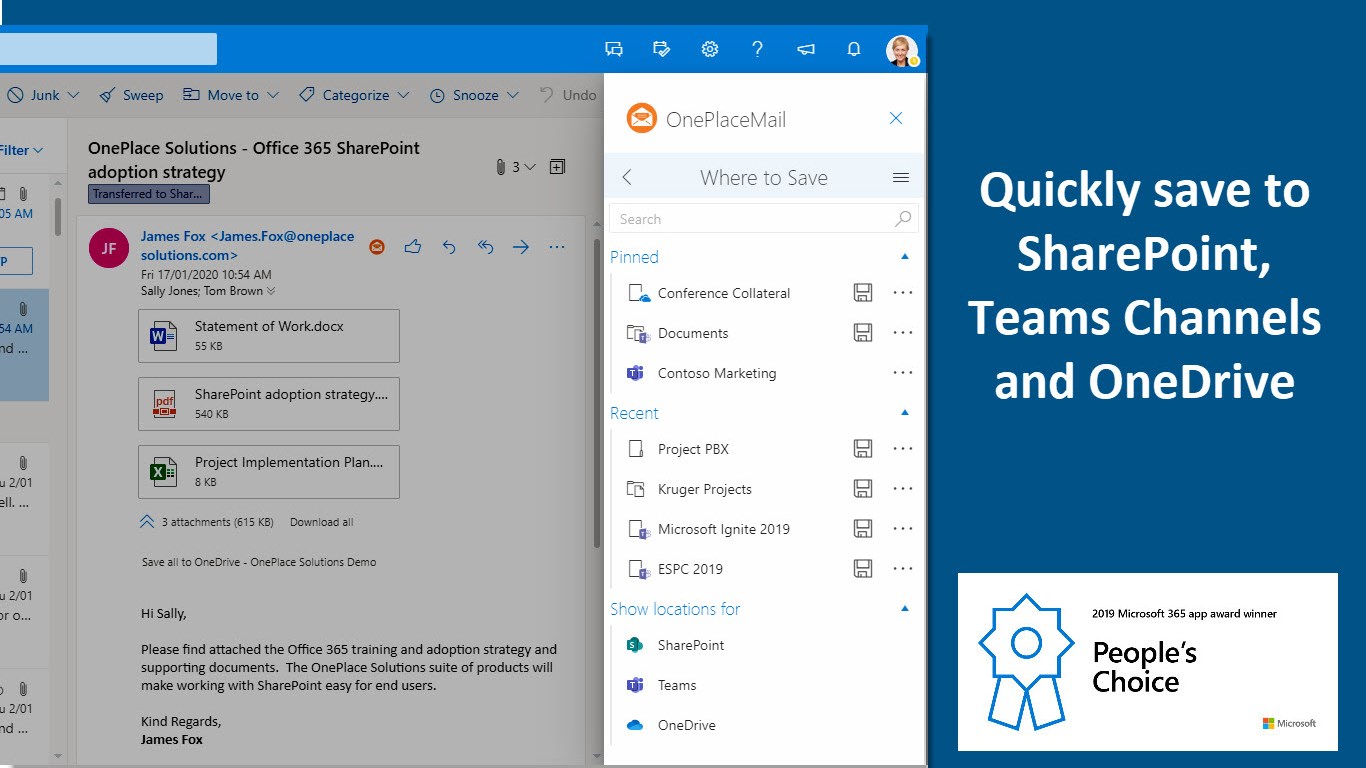Screen dimensions: 1366x768
Task: Save to Kruger Projects location
Action: click(863, 489)
